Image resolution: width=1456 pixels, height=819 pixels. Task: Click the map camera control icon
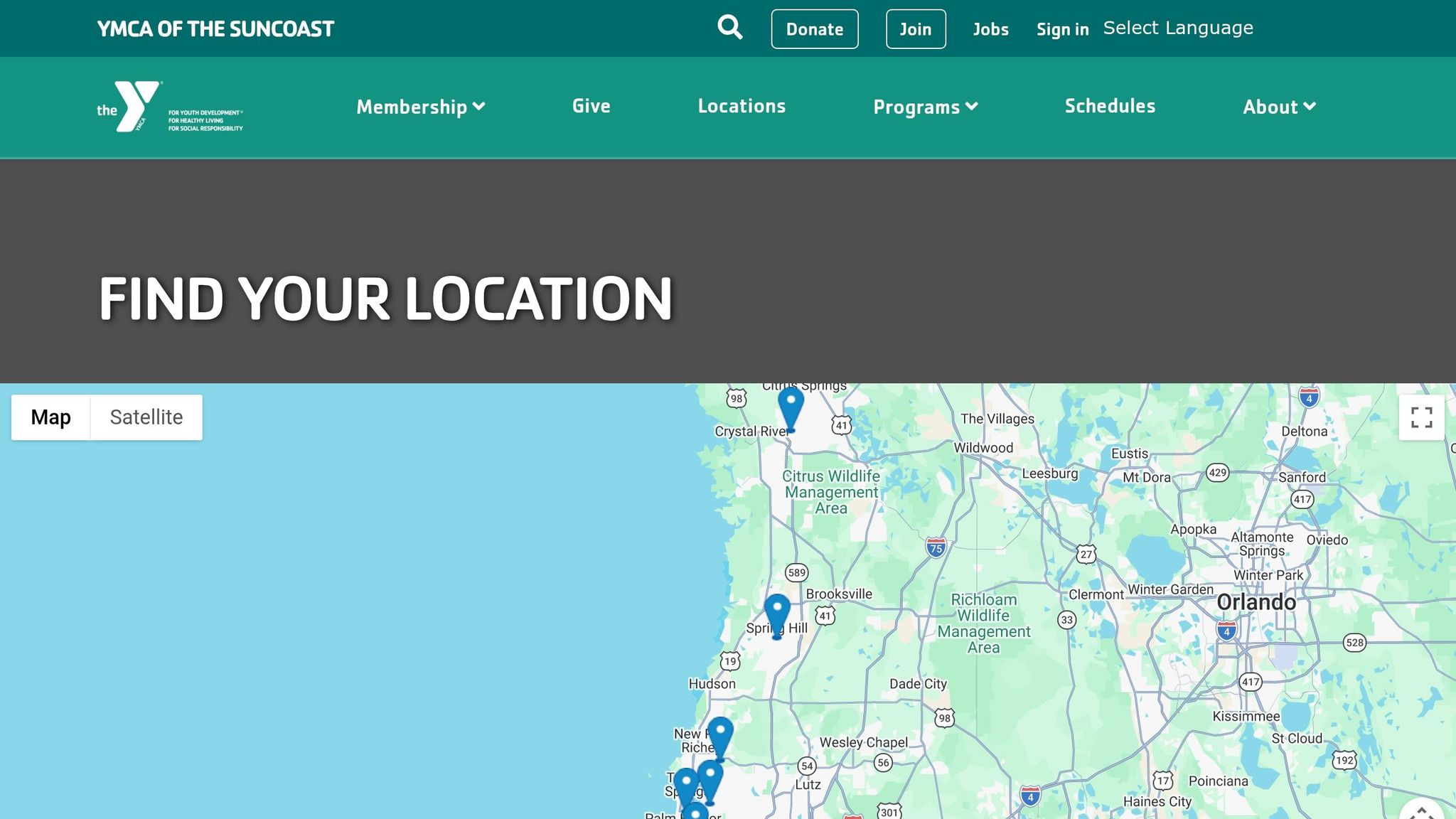[1420, 812]
